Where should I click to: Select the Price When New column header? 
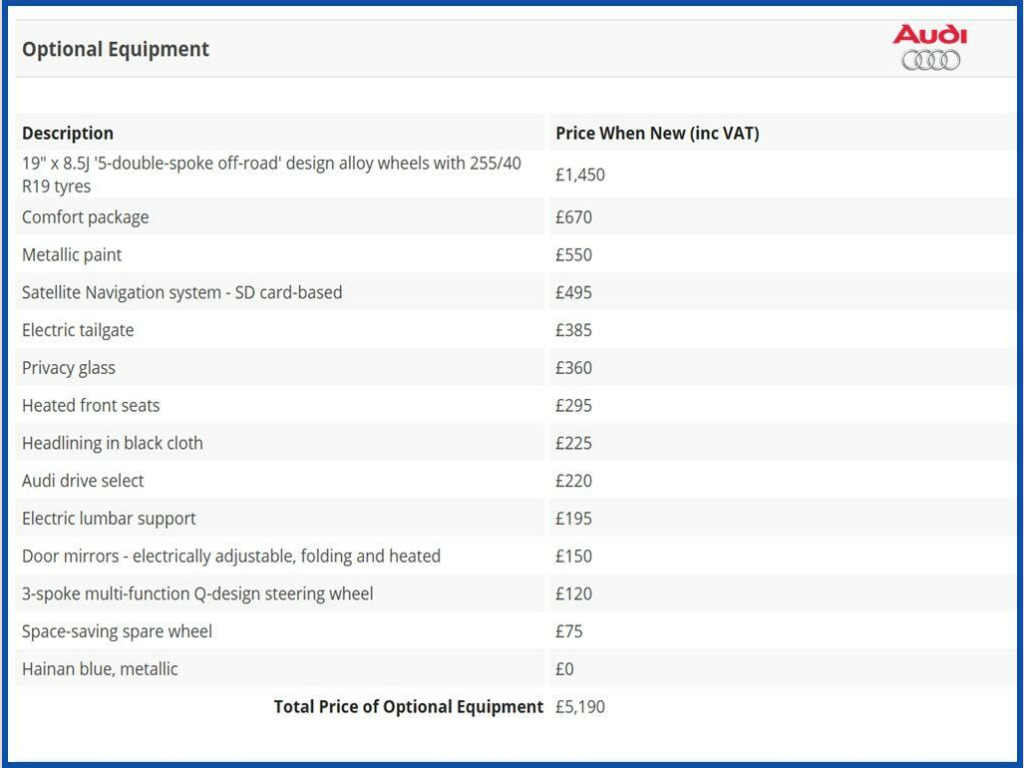pos(657,133)
